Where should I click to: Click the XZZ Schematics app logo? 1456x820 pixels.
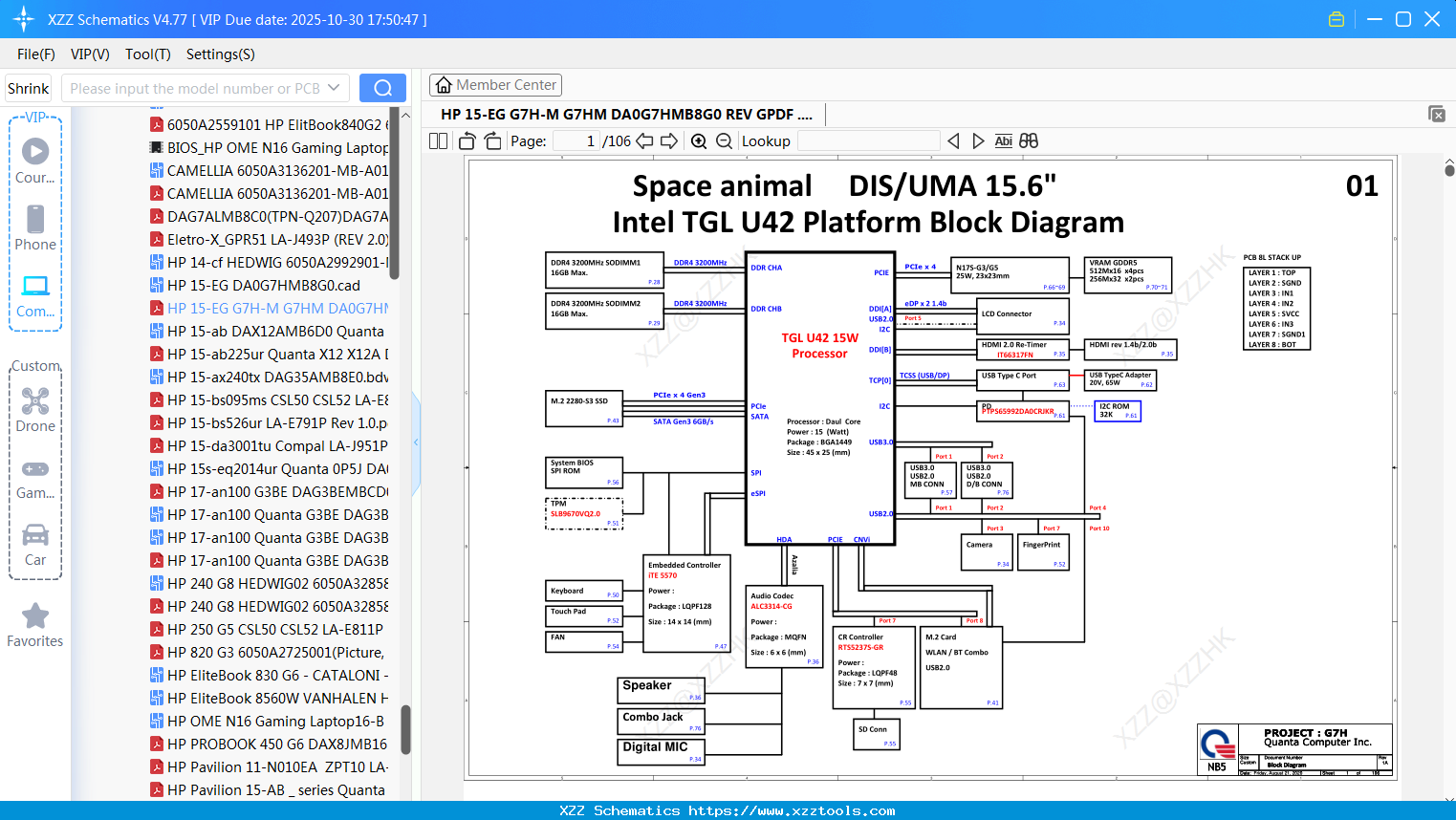[24, 19]
